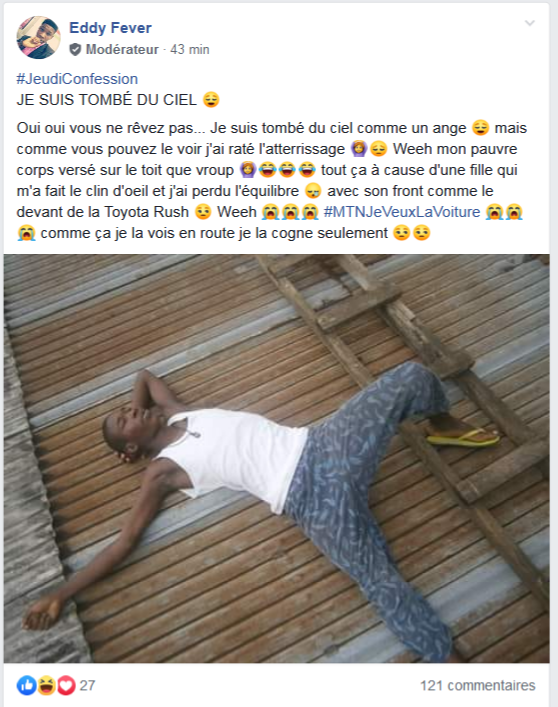Open the 121 commentaires link
Viewport: 558px width, 707px height.
478,686
